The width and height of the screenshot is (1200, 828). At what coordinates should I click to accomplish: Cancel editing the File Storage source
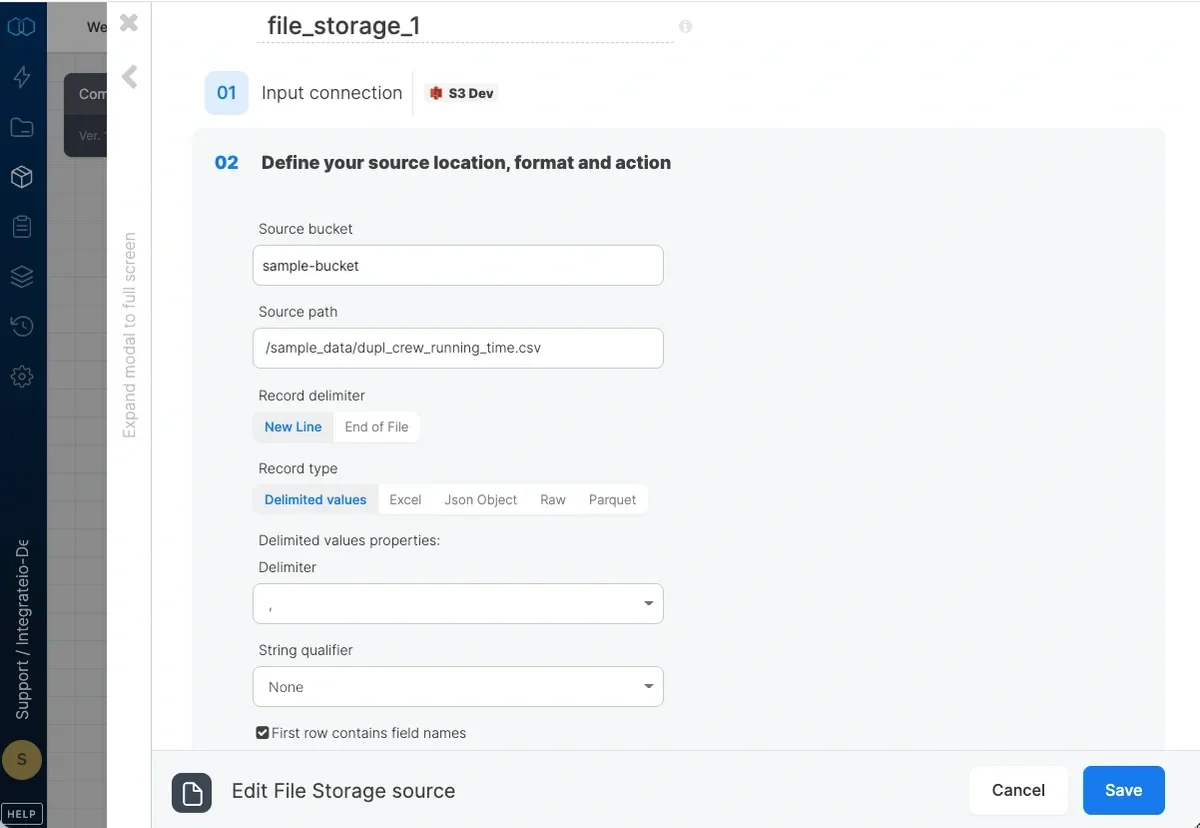click(x=1018, y=790)
